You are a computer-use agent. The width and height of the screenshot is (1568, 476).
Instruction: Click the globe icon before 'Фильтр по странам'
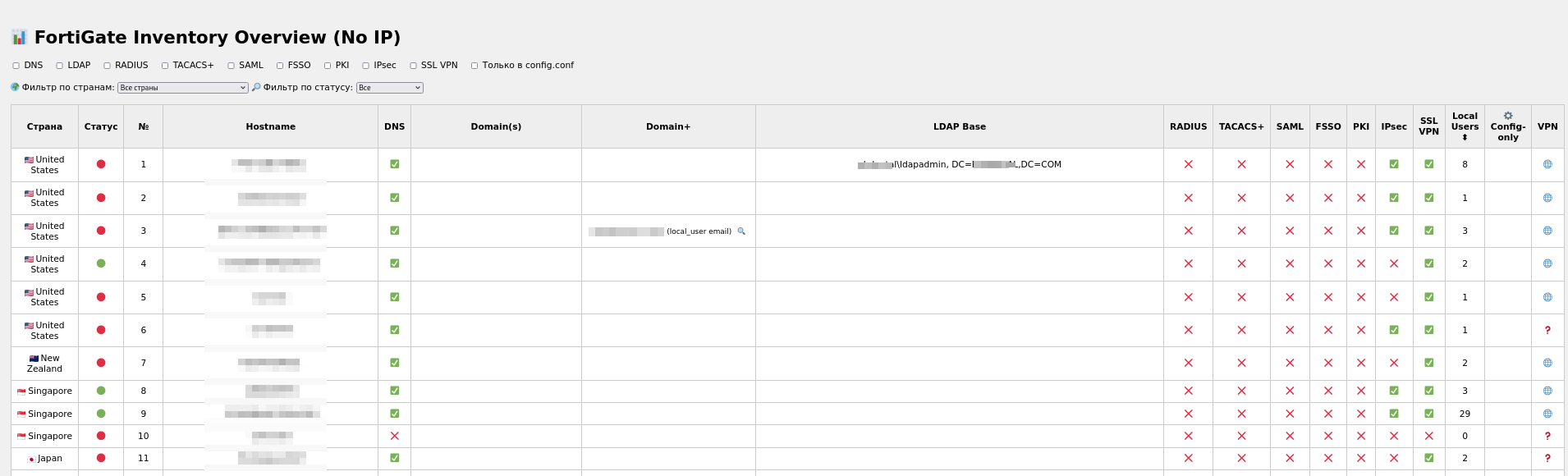(14, 86)
